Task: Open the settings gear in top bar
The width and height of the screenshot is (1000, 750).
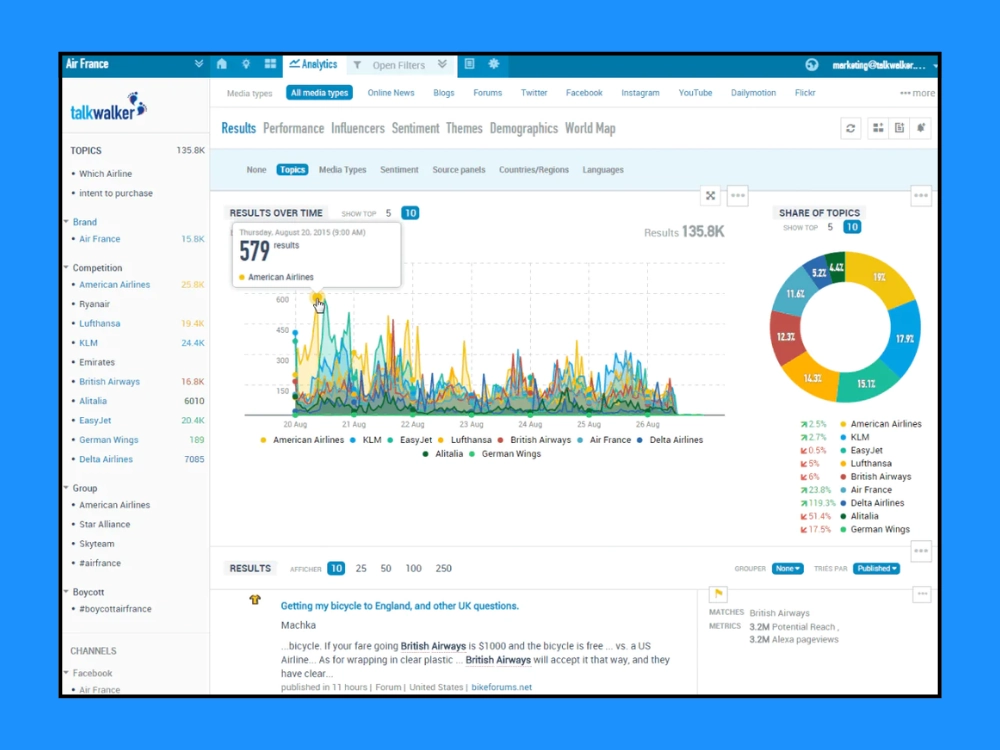Action: pos(494,64)
